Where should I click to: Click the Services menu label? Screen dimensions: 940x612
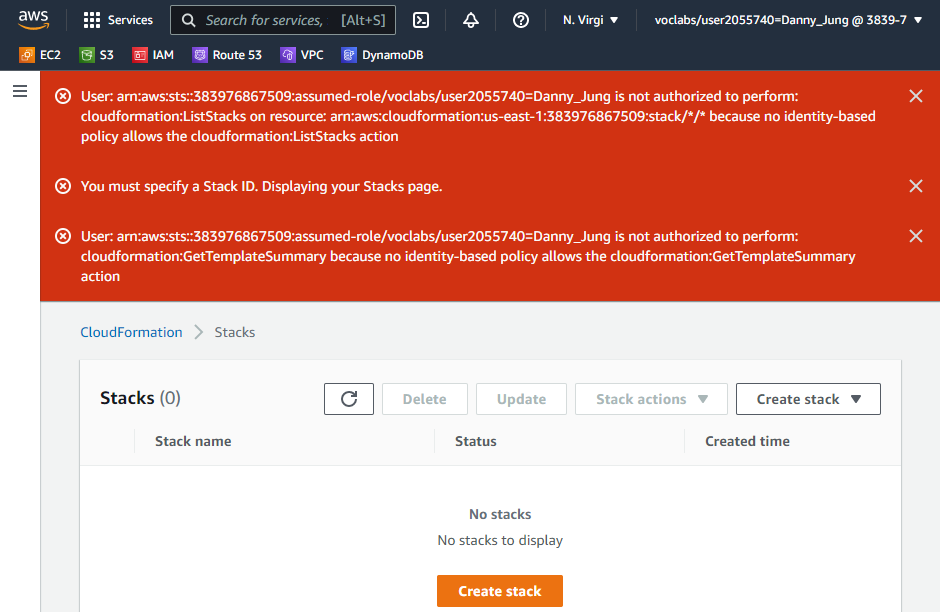click(130, 20)
